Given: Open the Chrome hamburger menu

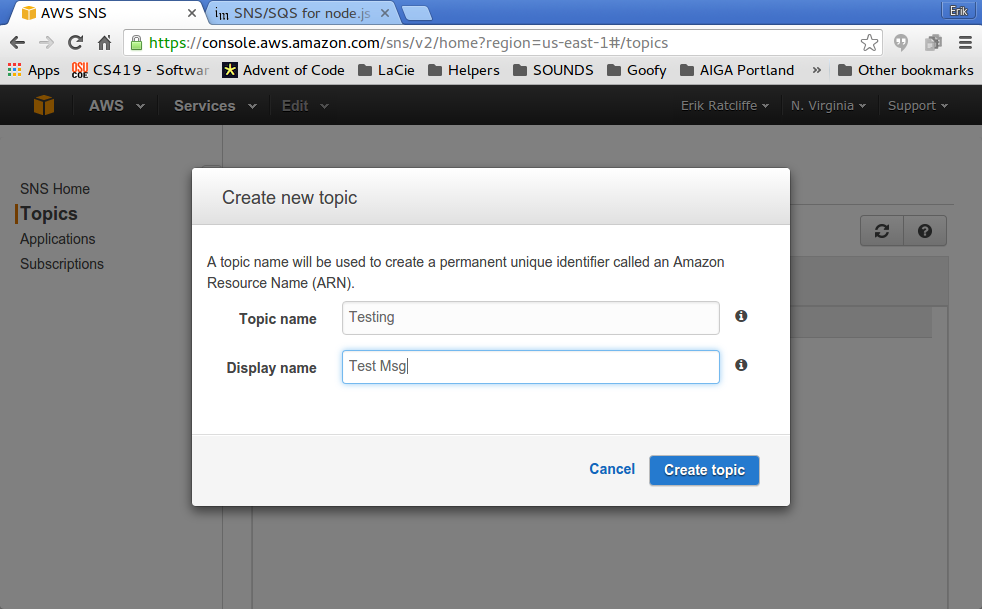Looking at the screenshot, I should pos(965,43).
